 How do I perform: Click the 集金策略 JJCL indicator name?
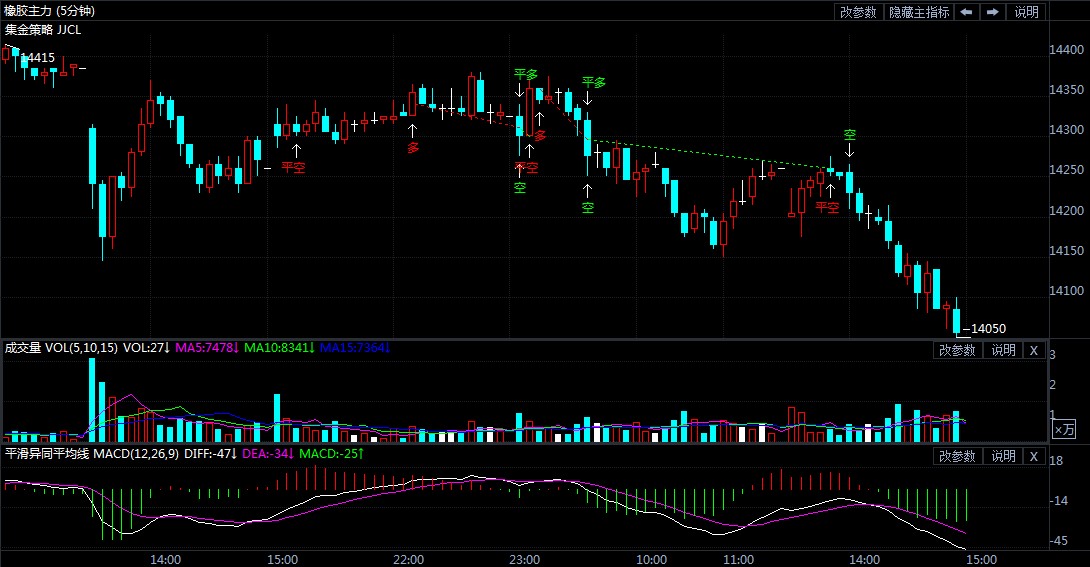click(43, 29)
